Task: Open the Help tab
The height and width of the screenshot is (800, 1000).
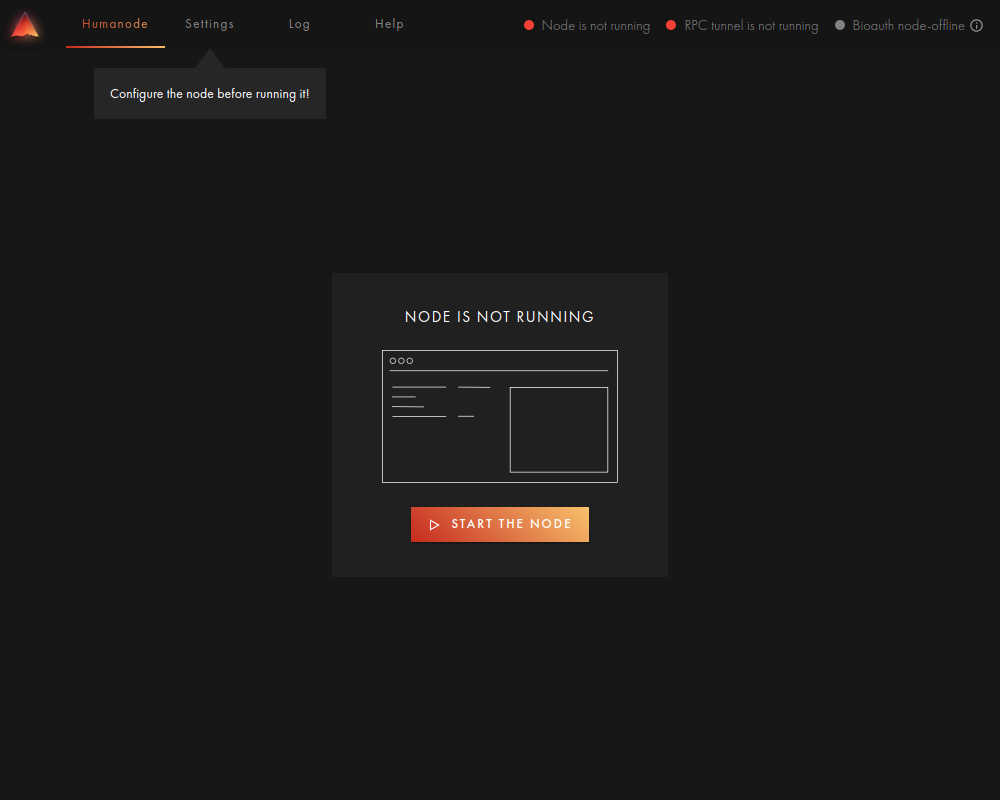Action: (389, 24)
